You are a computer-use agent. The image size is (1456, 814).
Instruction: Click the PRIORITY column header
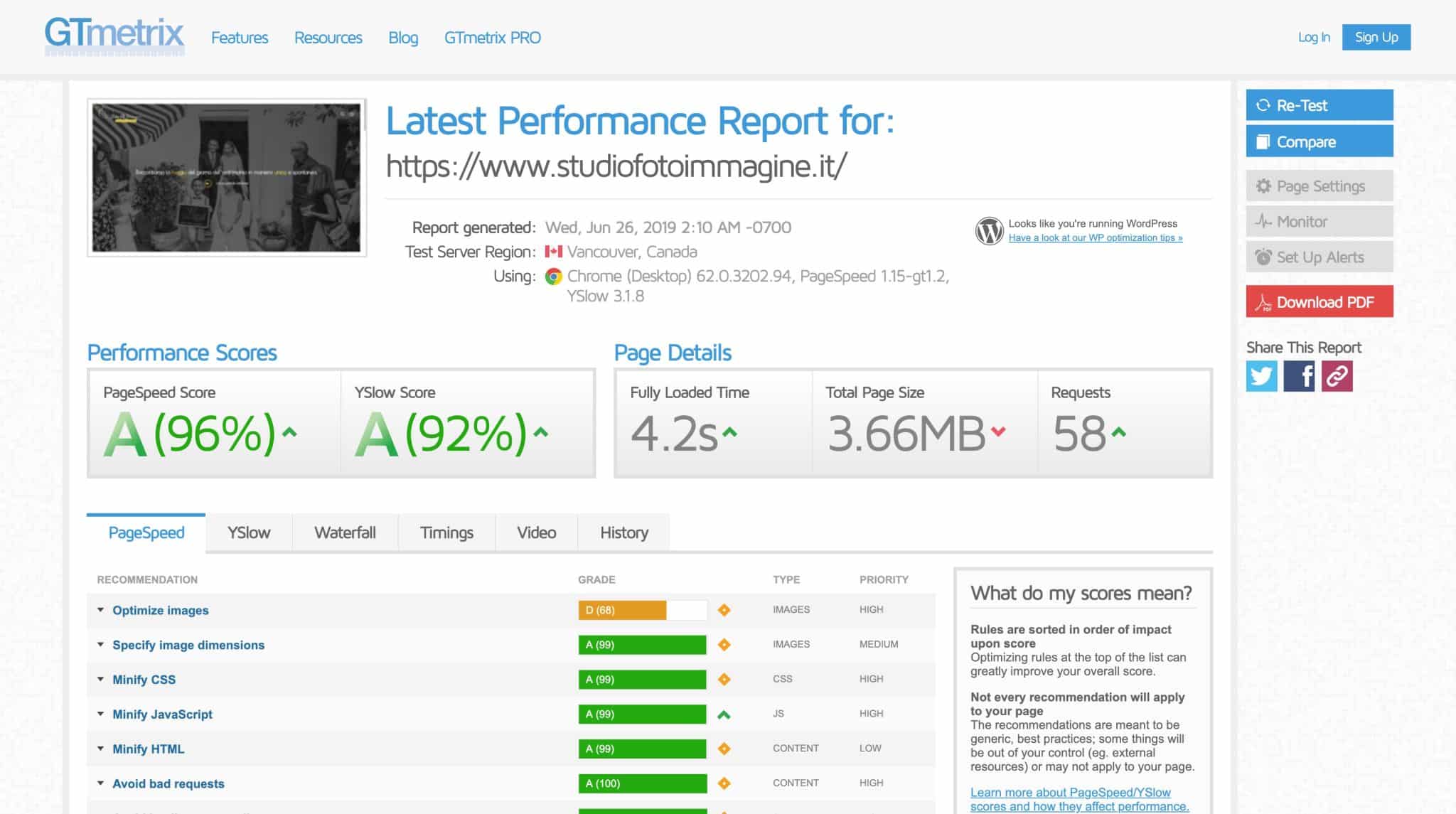pos(884,579)
